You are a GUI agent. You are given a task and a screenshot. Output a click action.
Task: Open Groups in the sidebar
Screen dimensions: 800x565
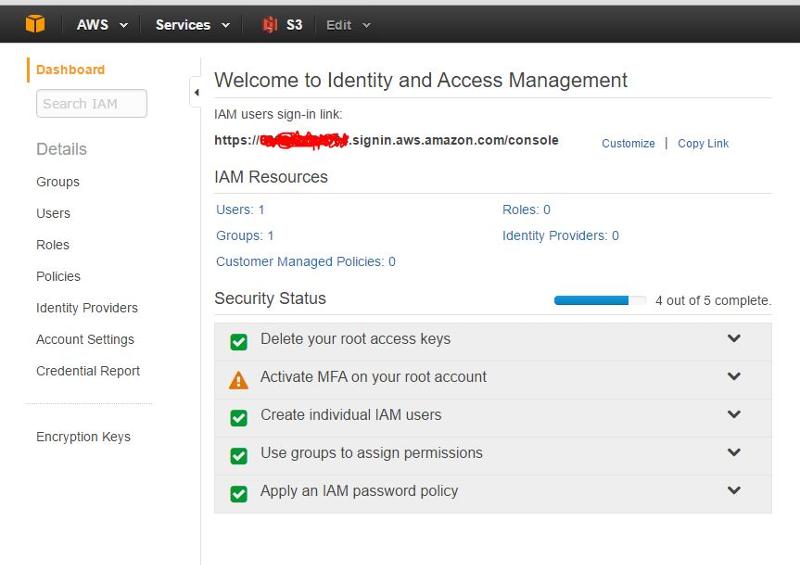click(58, 182)
